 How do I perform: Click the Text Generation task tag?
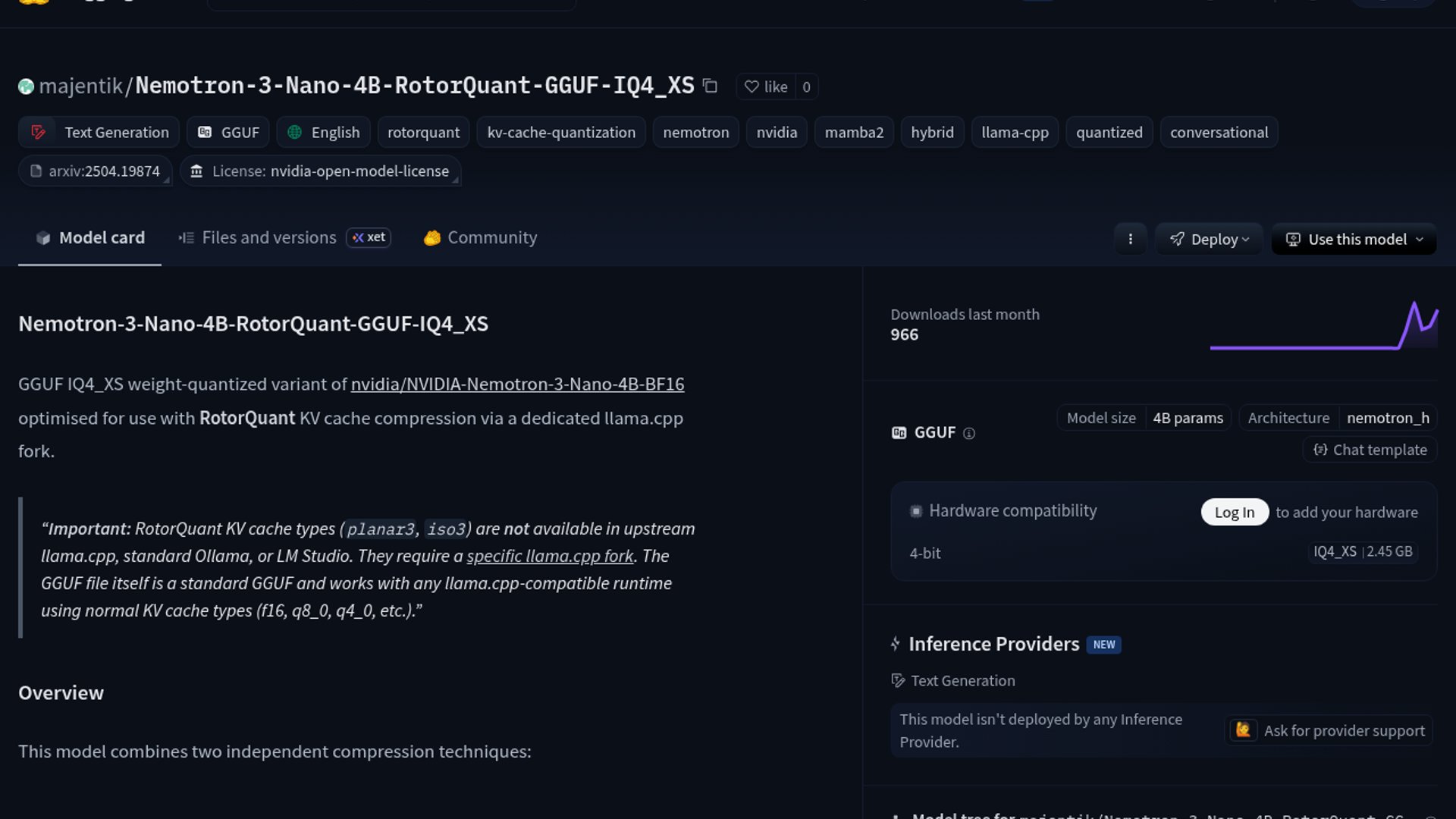click(x=99, y=132)
